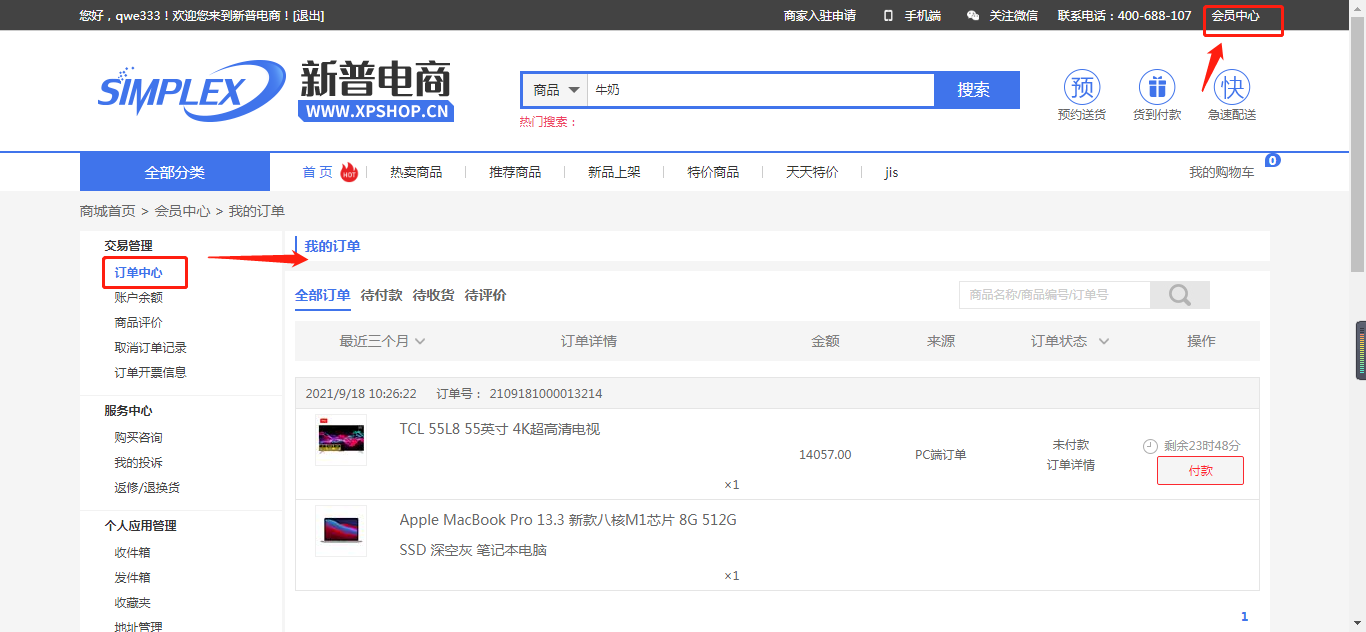1366x632 pixels.
Task: Click the 预约送货 scheduled delivery icon
Action: coord(1082,88)
